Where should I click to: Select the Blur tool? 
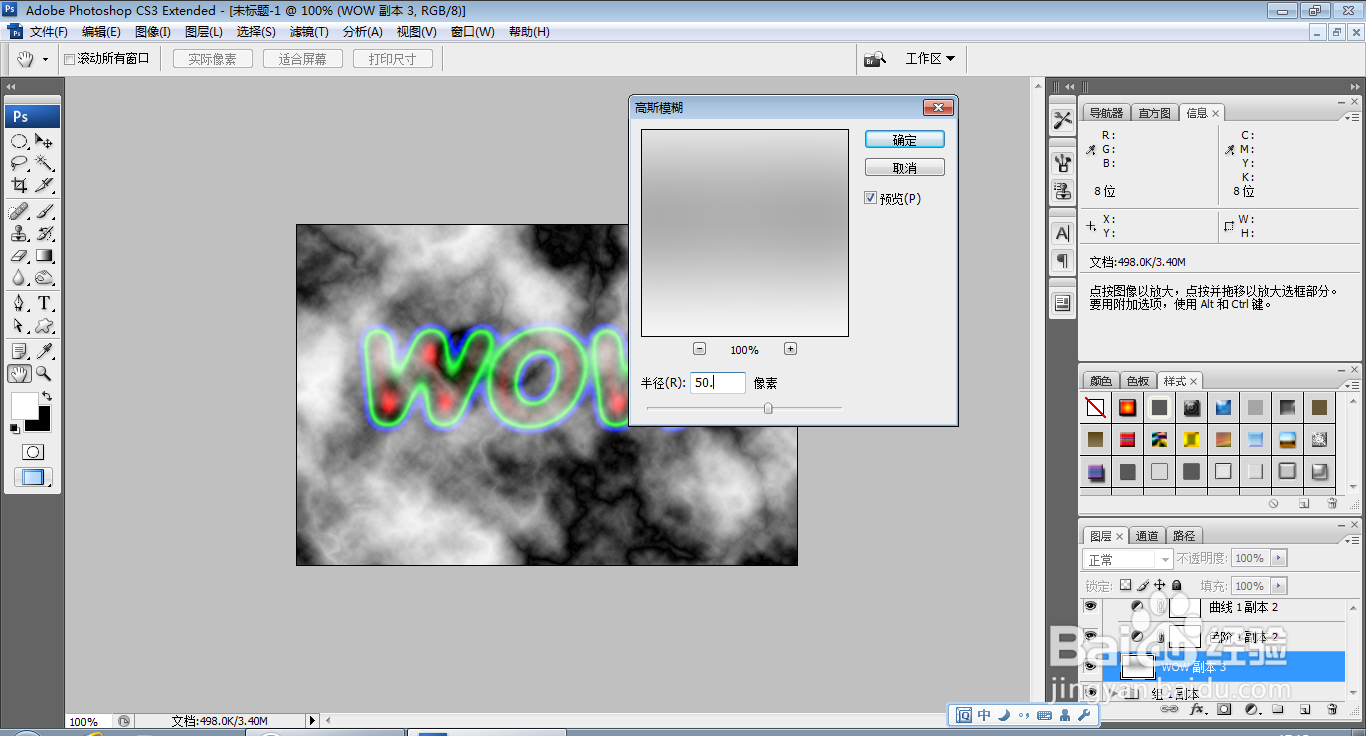point(19,278)
